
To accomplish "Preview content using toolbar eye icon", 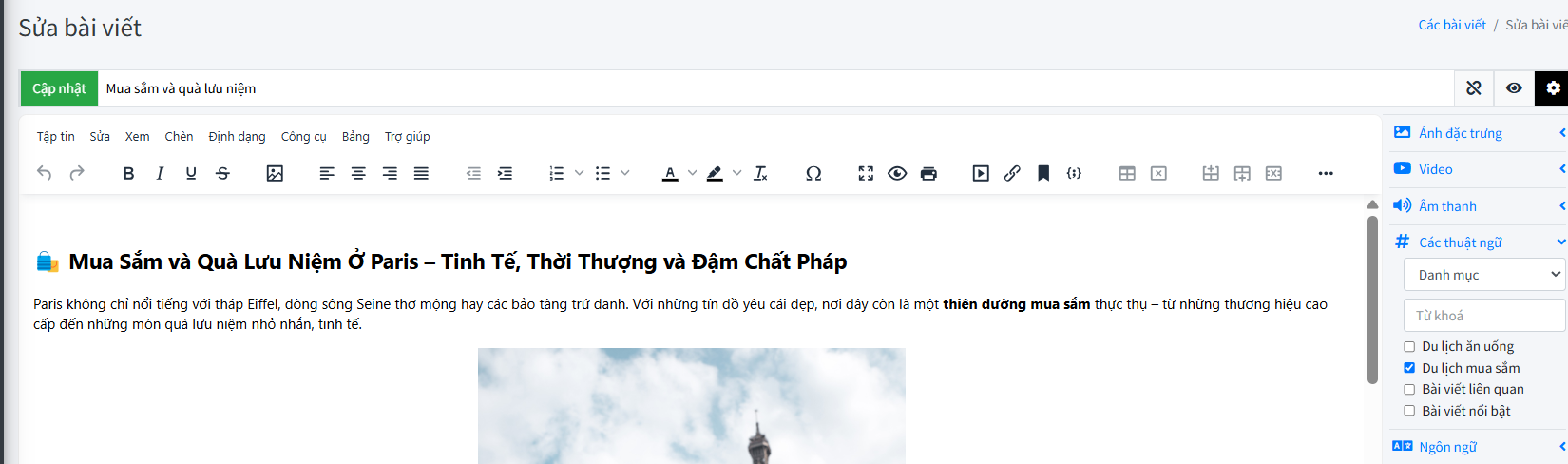I will pos(897,173).
